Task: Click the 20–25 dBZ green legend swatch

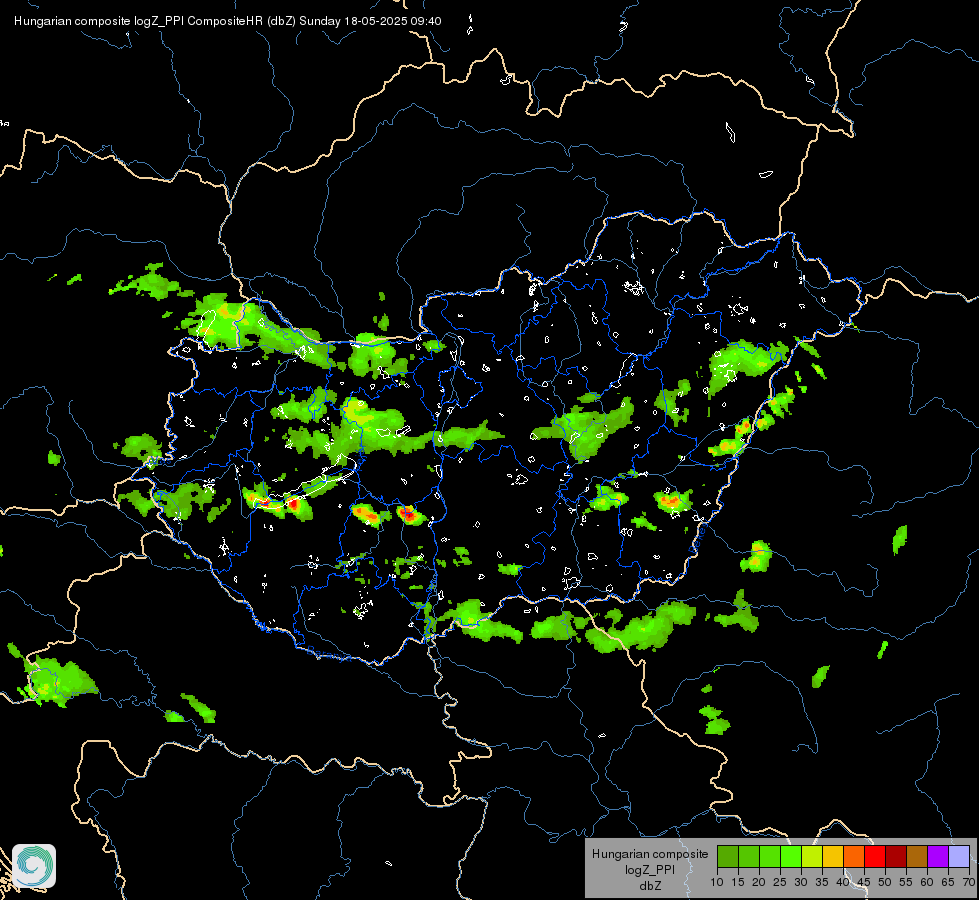Action: click(770, 856)
